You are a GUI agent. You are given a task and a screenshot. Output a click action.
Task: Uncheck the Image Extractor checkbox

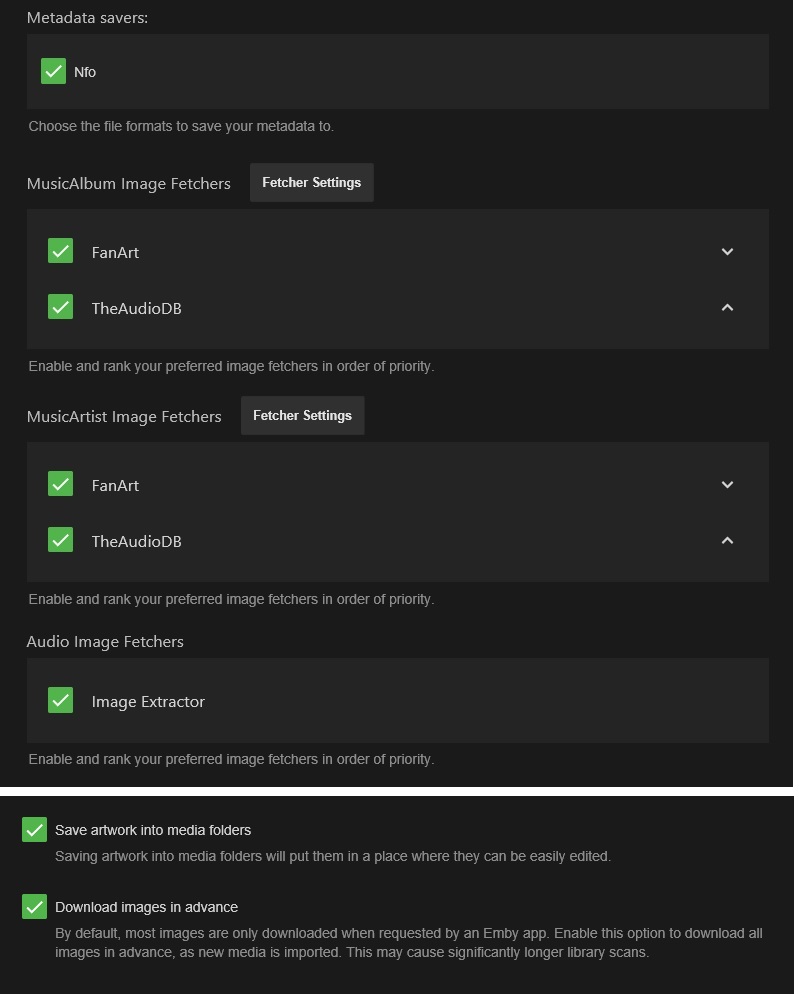tap(61, 700)
